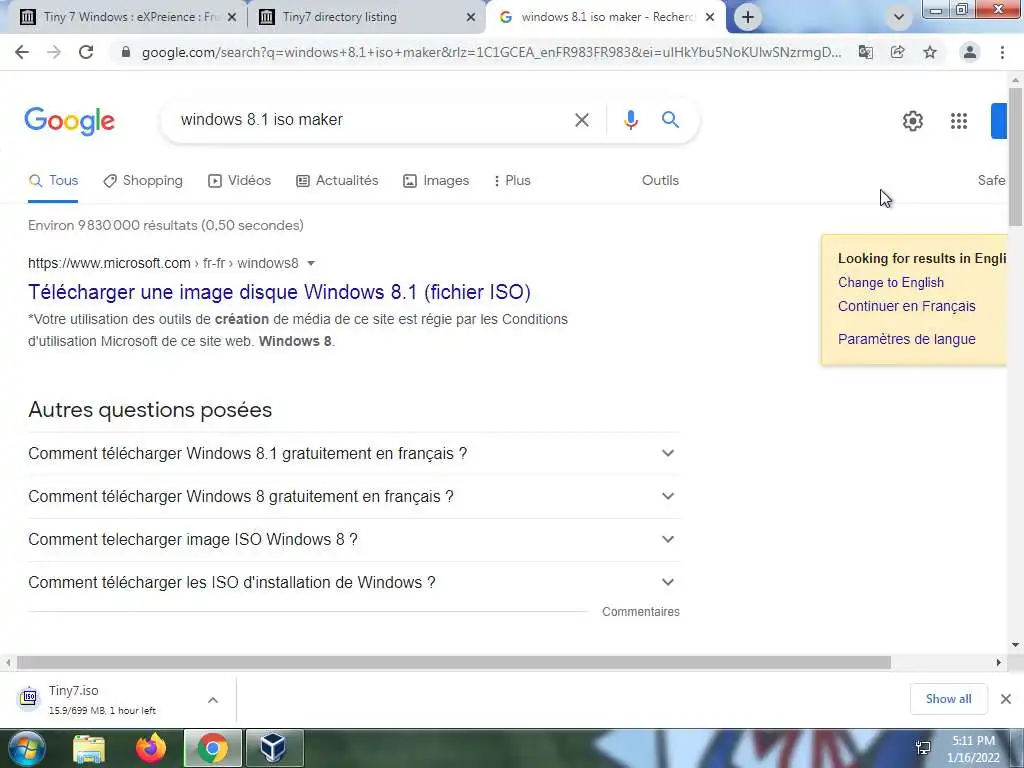Screen dimensions: 1024x768
Task: Clear the search query with X
Action: pos(582,120)
